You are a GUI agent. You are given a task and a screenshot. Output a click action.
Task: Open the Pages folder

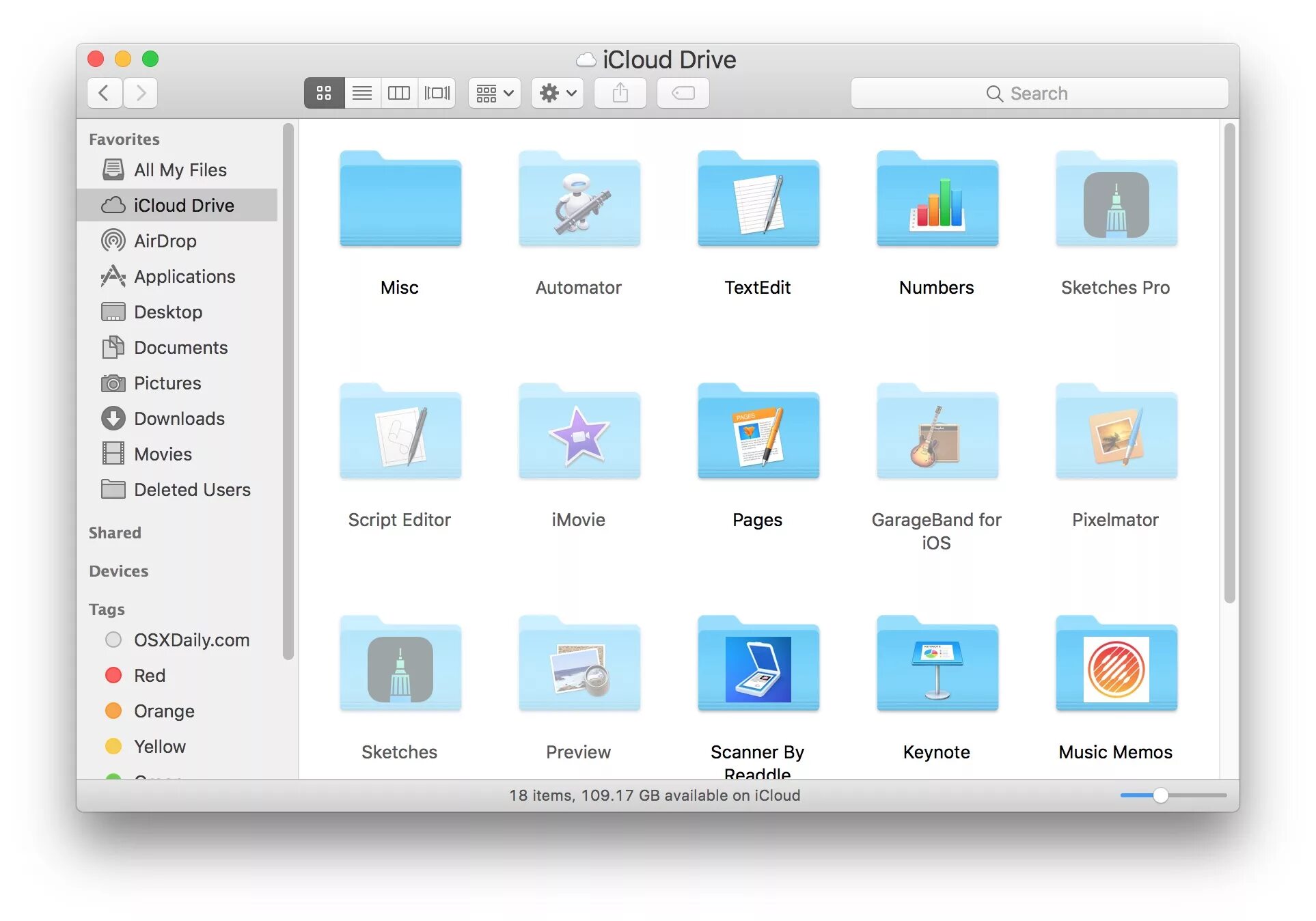758,431
